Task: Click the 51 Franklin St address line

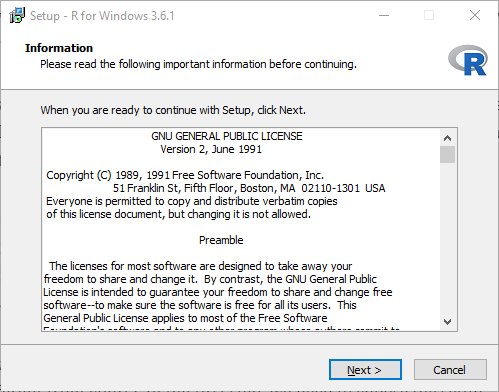Action: pyautogui.click(x=249, y=188)
